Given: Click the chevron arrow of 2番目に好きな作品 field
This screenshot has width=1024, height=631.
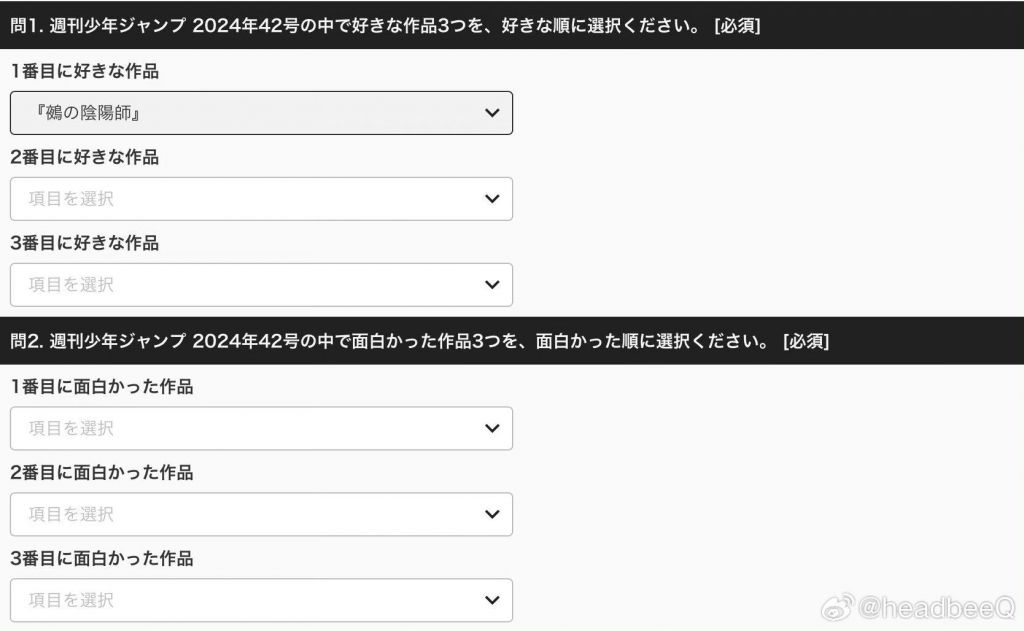Looking at the screenshot, I should point(492,199).
